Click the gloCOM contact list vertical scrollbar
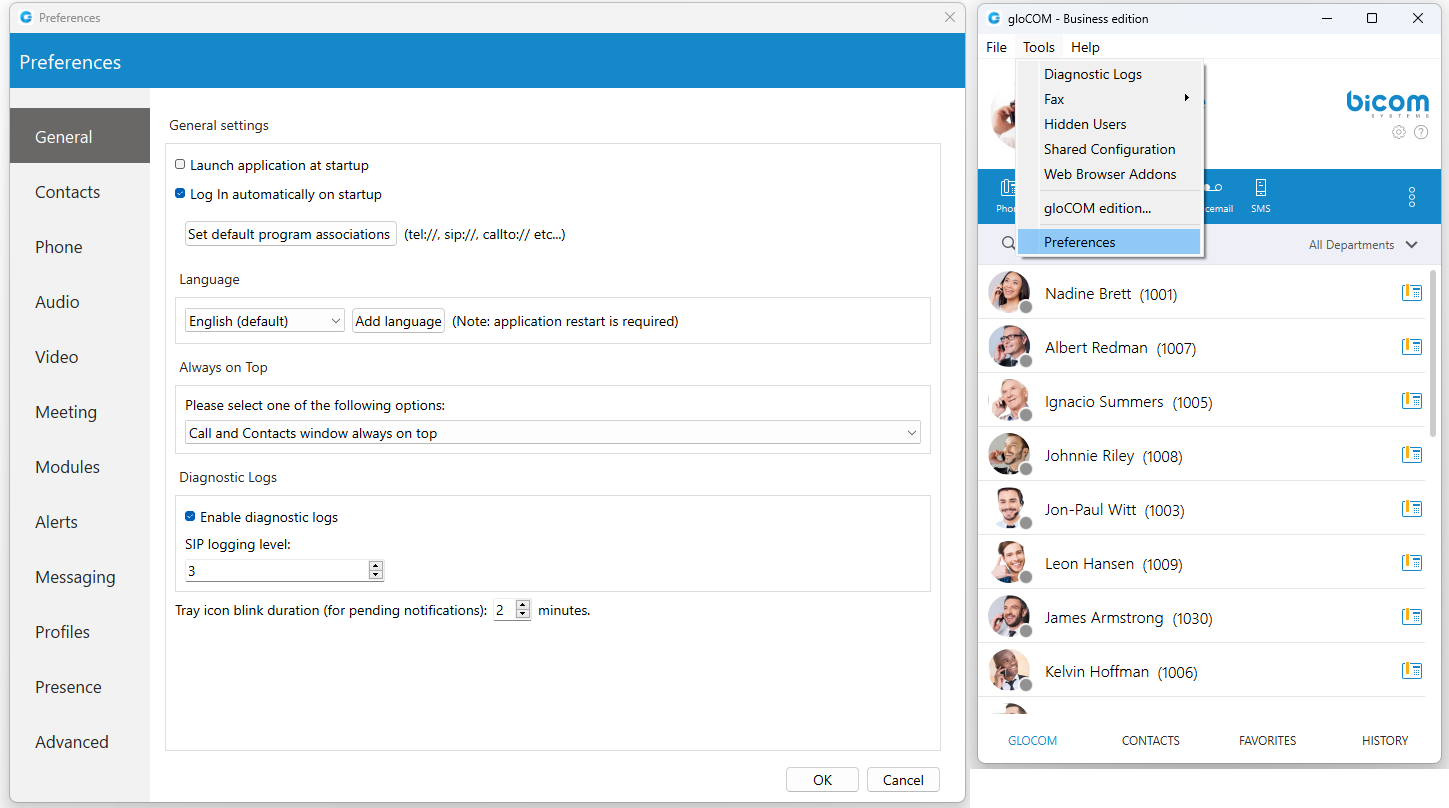1449x808 pixels. tap(1434, 352)
